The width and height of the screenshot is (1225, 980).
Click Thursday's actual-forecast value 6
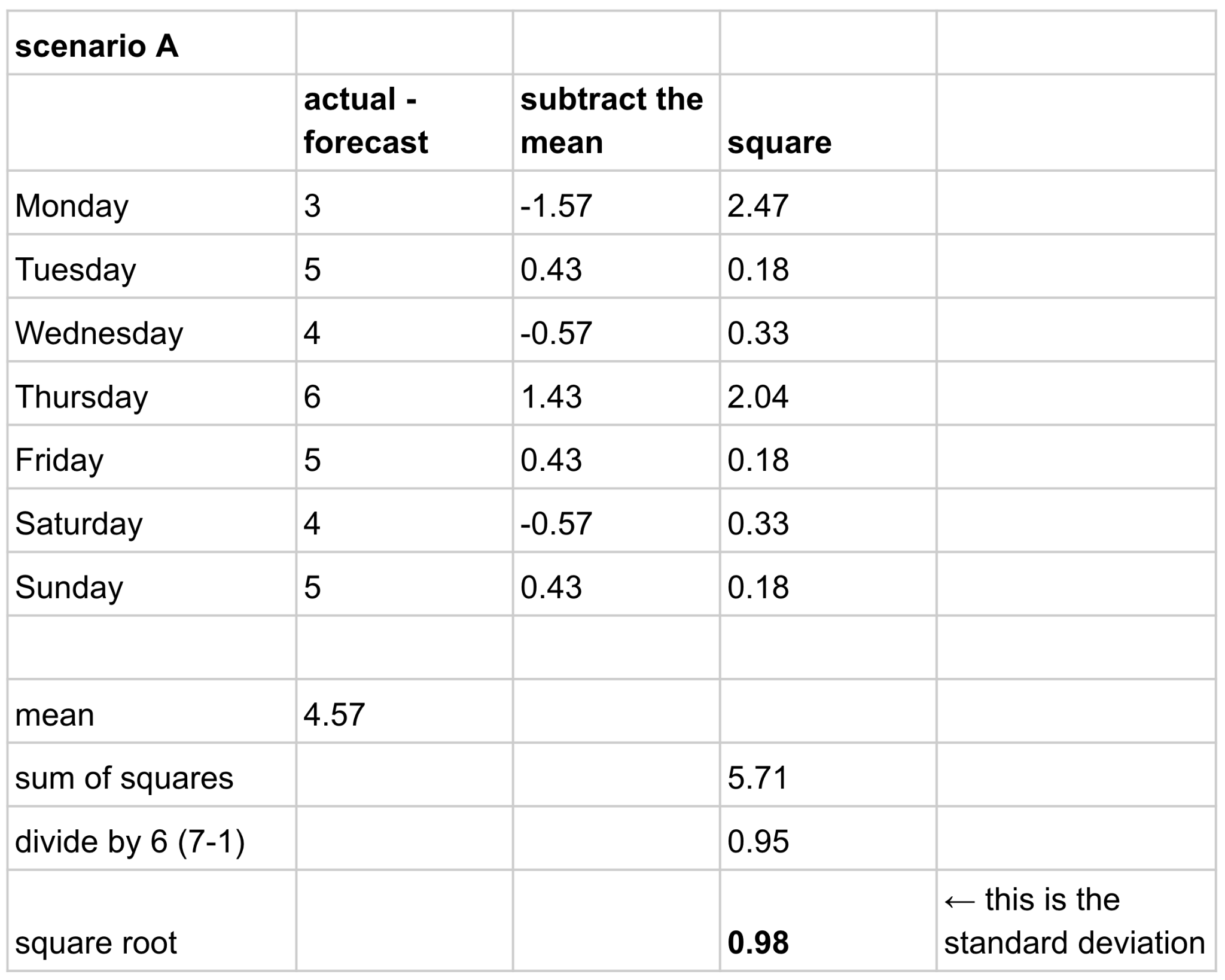pyautogui.click(x=312, y=396)
